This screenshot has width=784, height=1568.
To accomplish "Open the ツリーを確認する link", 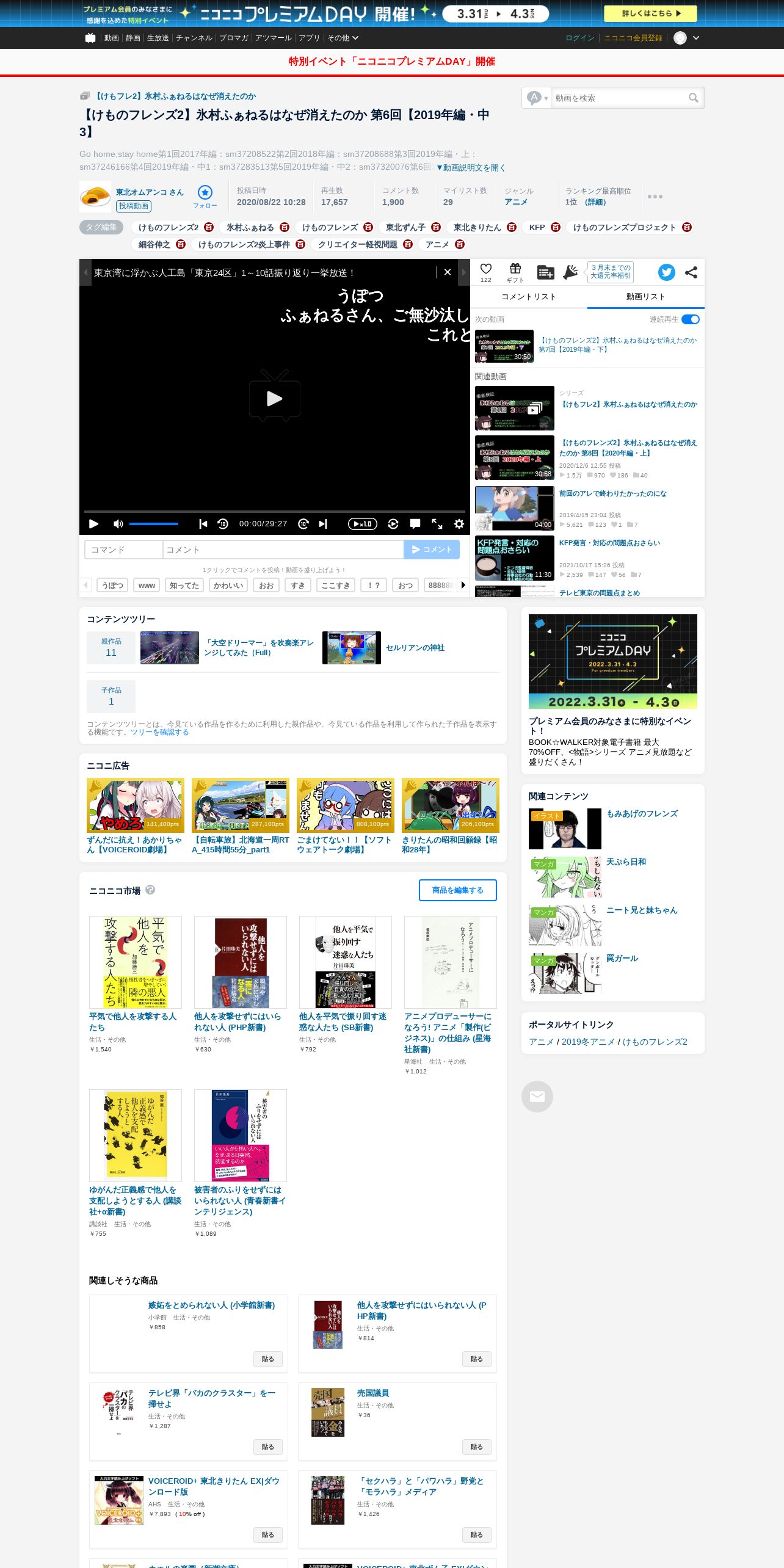I will click(x=159, y=732).
